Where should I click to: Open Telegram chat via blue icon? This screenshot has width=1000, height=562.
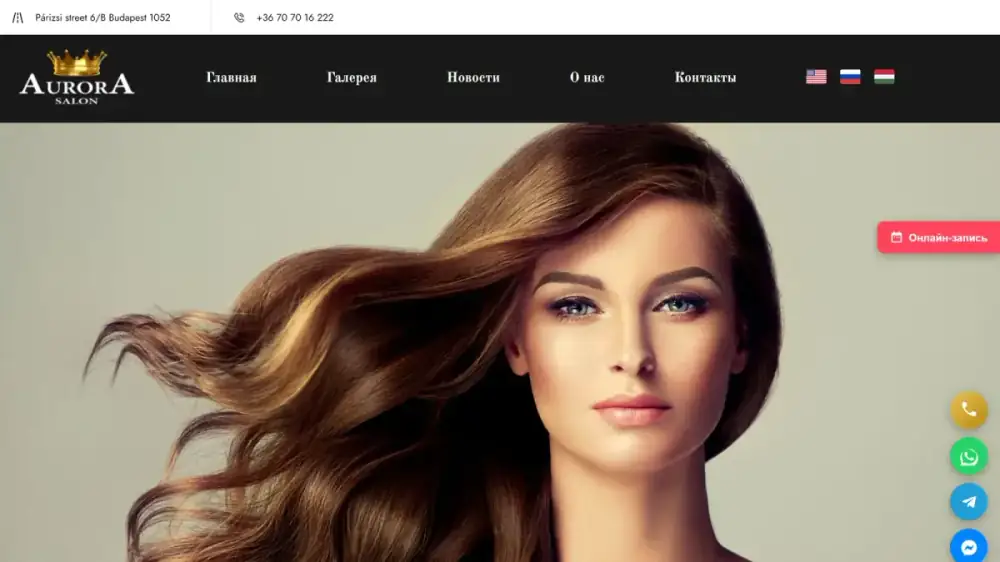(x=969, y=501)
